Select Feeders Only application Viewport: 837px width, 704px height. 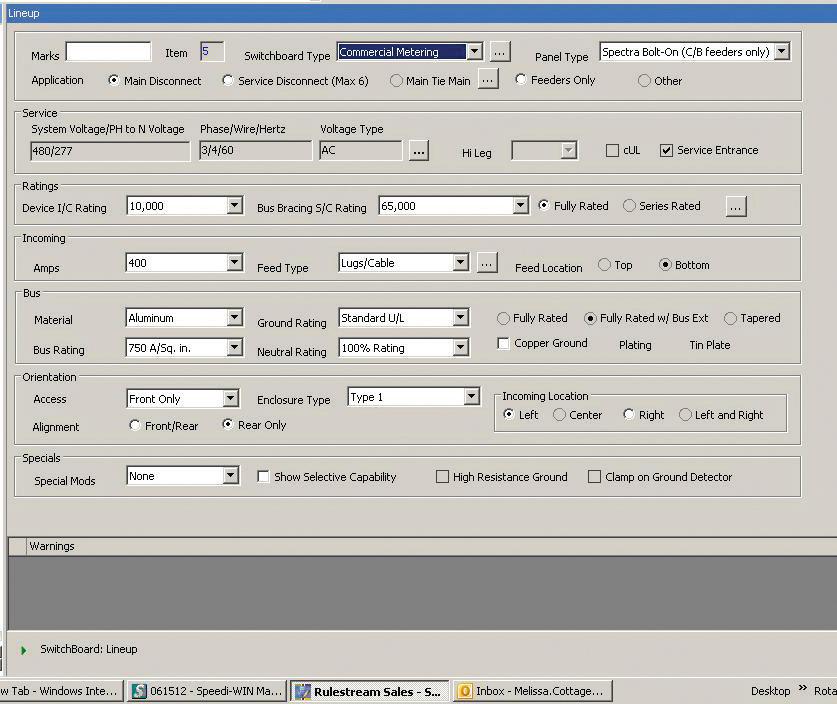(520, 80)
